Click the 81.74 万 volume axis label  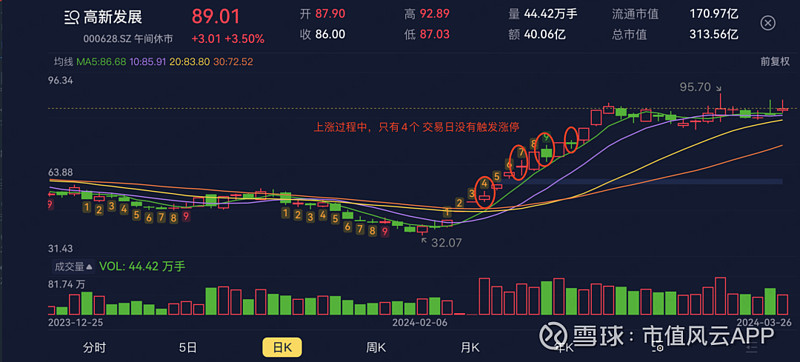[x=66, y=286]
